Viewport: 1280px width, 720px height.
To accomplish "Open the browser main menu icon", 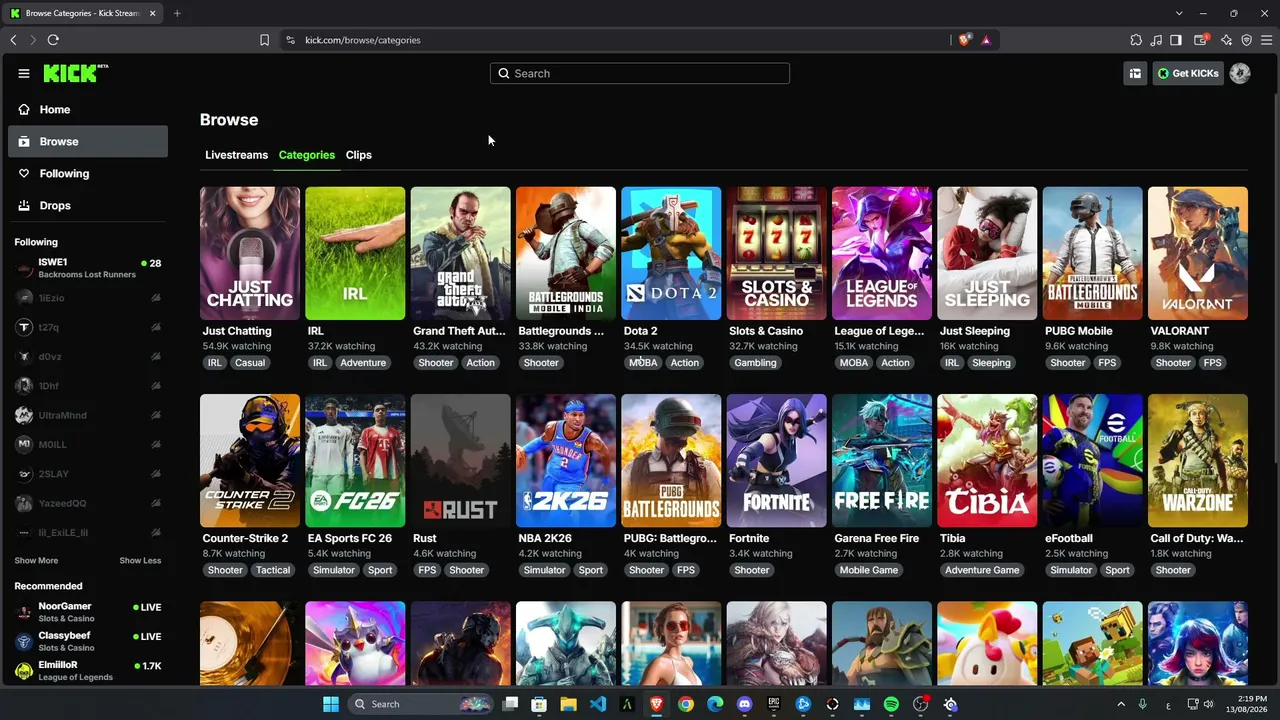I will coord(1266,40).
